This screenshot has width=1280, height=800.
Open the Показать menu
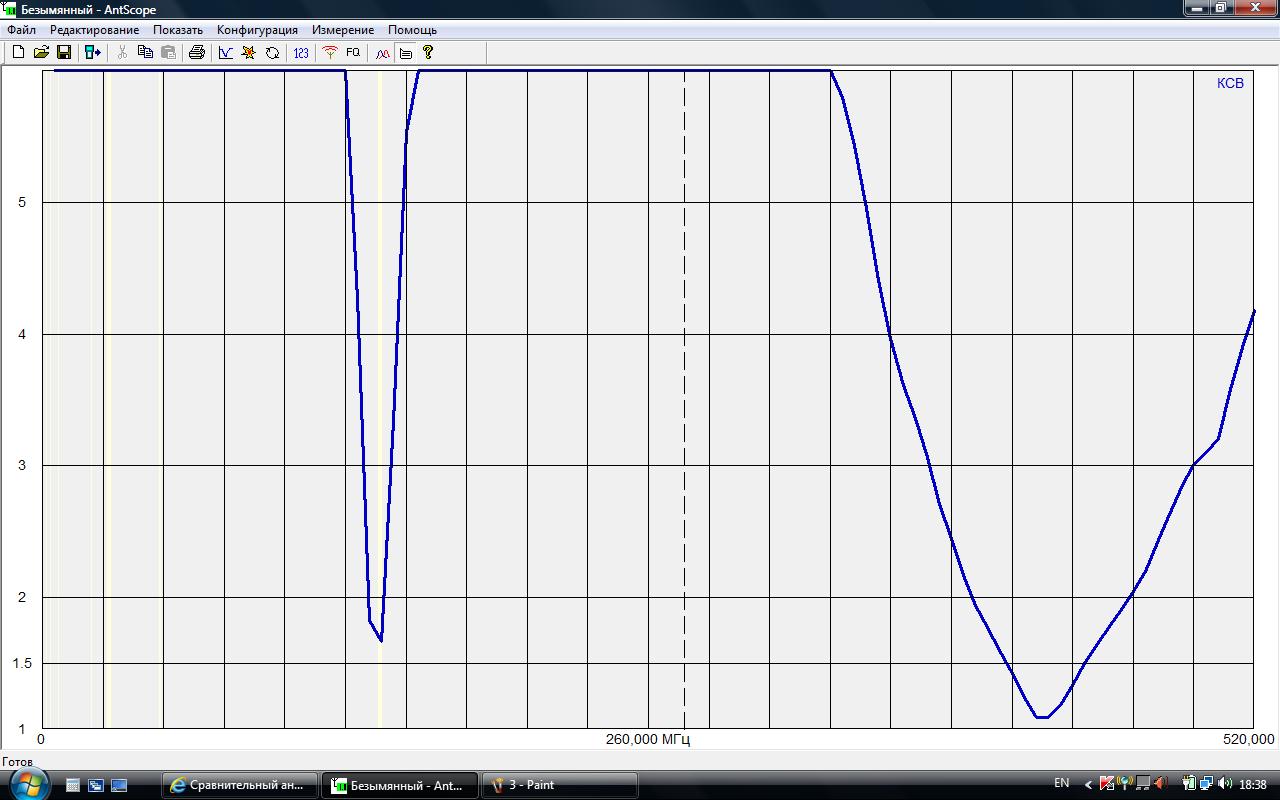coord(178,30)
